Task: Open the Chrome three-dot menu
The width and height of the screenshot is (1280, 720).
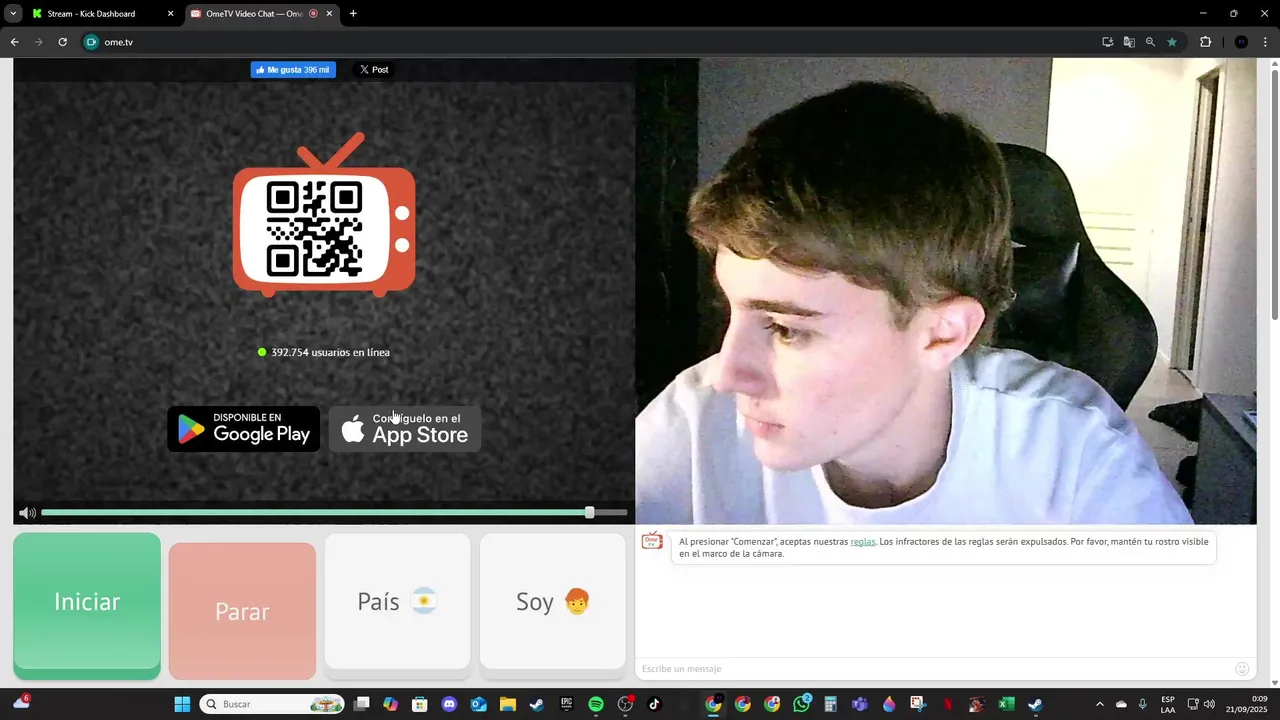Action: click(1266, 42)
